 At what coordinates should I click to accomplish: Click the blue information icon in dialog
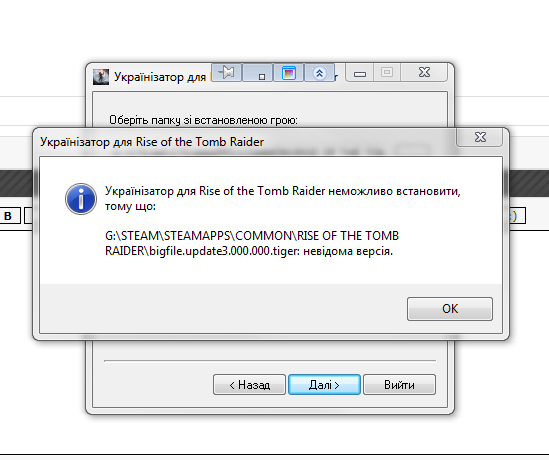click(x=81, y=199)
